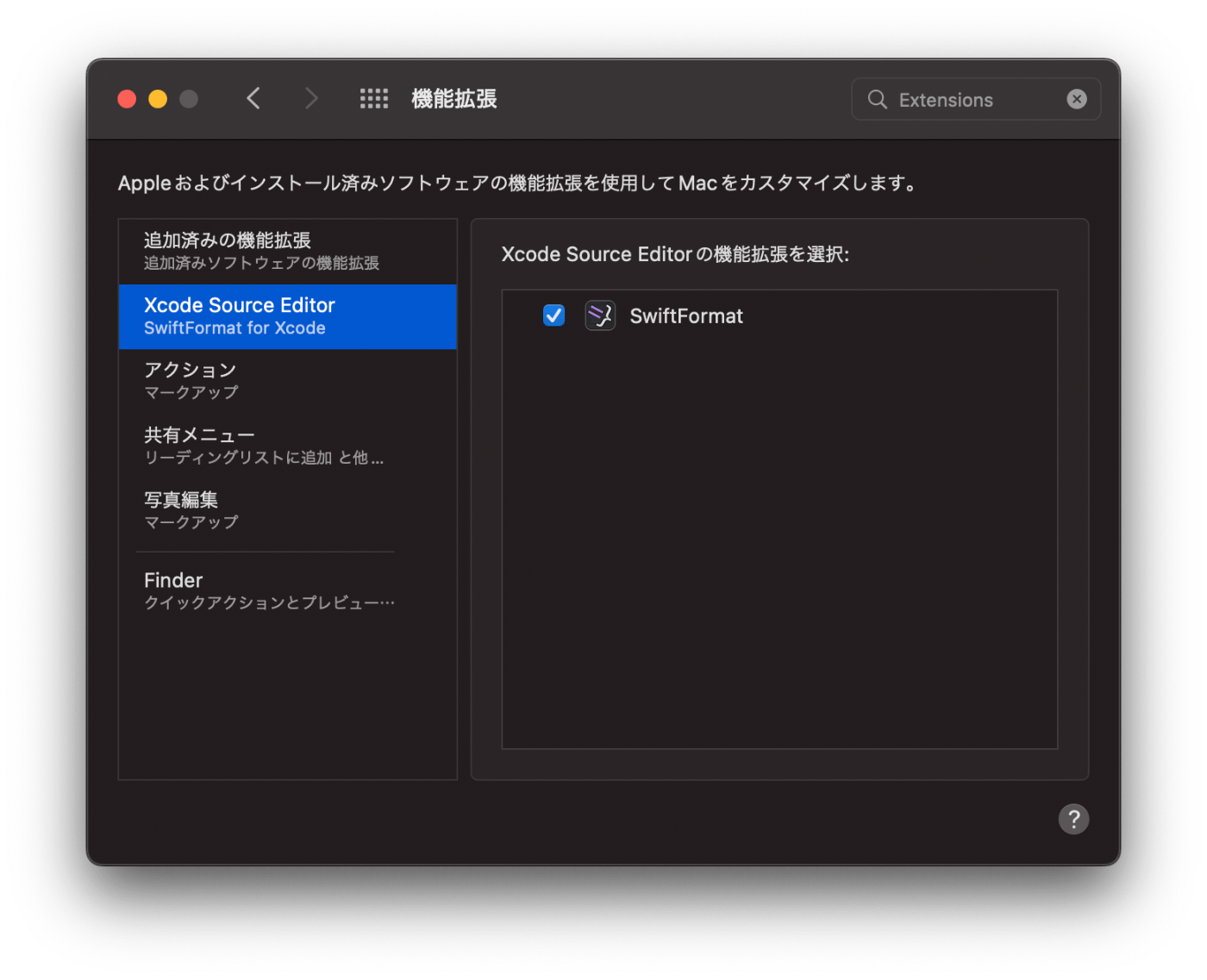Open help with the question mark button
1207x980 pixels.
tap(1073, 819)
